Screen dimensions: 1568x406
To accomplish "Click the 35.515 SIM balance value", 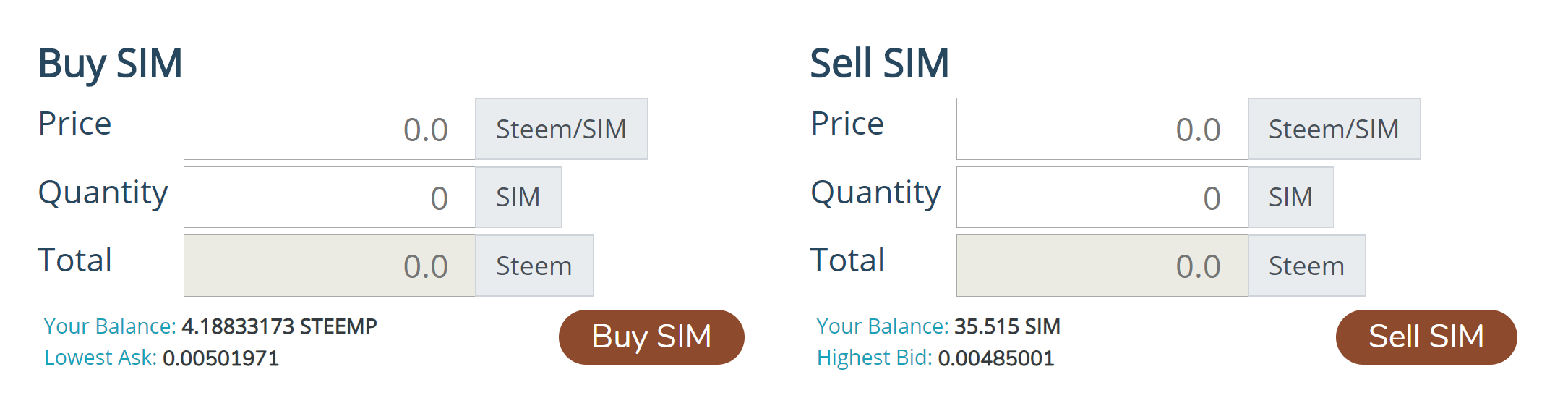I will (x=1007, y=326).
